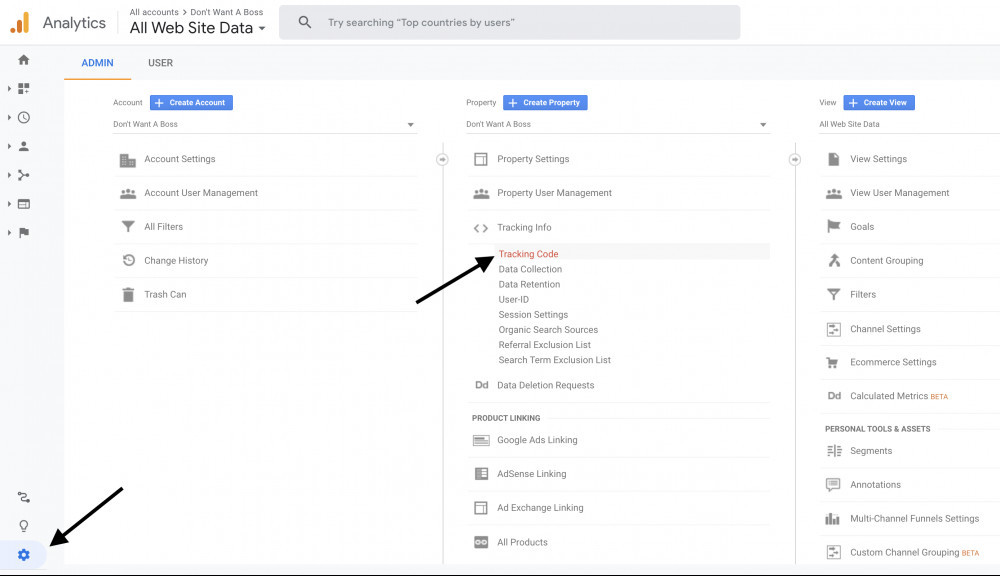Go to Home via house icon
Image resolution: width=1000 pixels, height=576 pixels.
pyautogui.click(x=24, y=60)
